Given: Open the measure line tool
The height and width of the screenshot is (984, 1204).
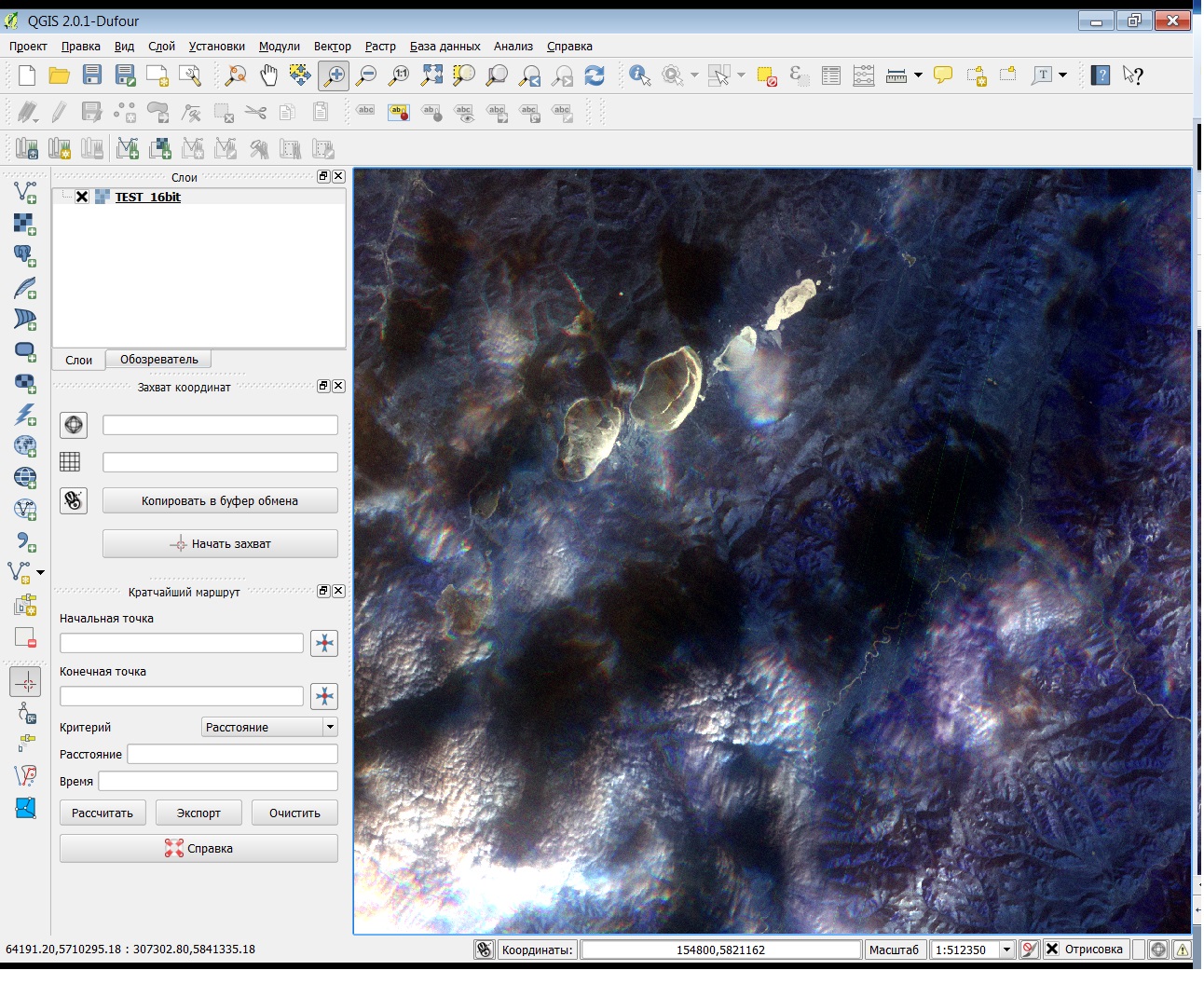Looking at the screenshot, I should 895,75.
